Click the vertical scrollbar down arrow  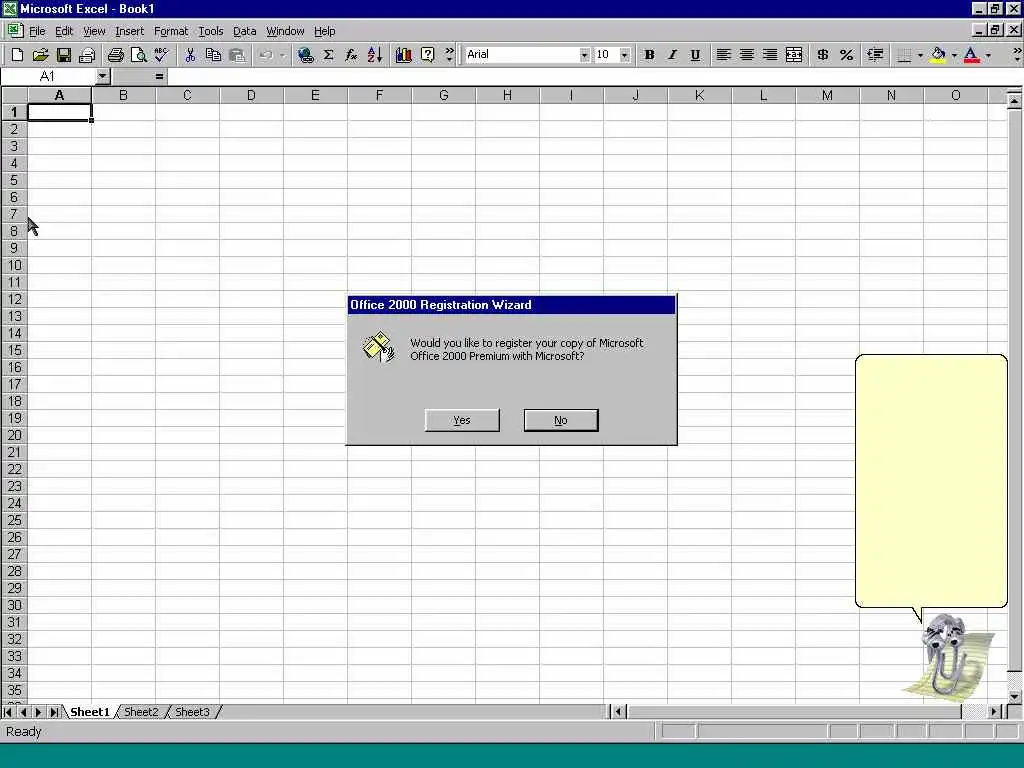click(1014, 697)
